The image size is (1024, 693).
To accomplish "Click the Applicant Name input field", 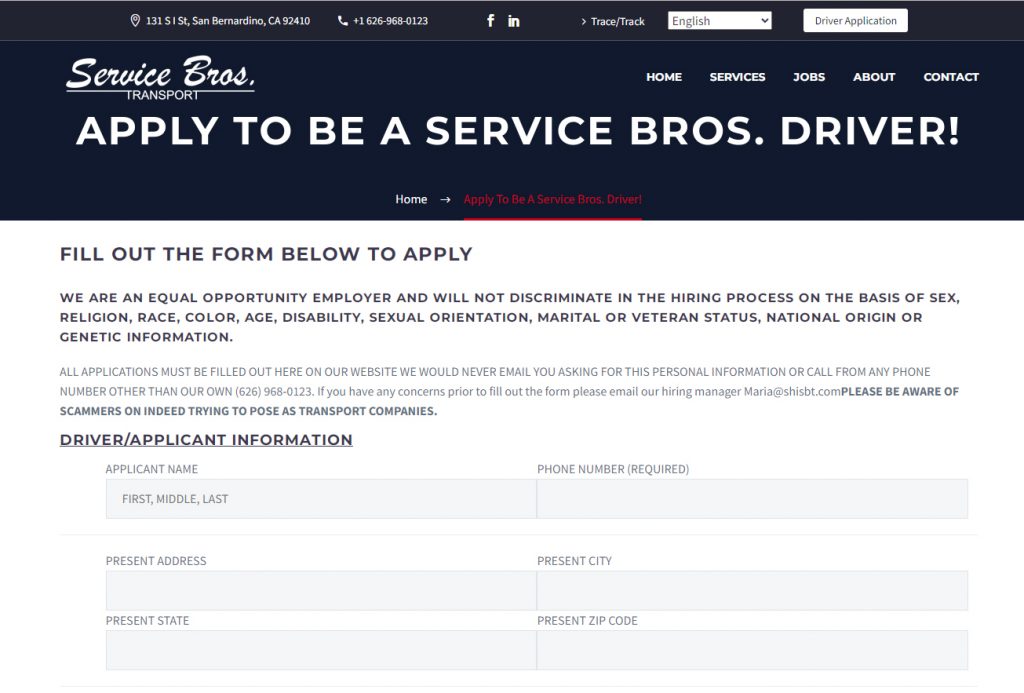I will click(321, 499).
